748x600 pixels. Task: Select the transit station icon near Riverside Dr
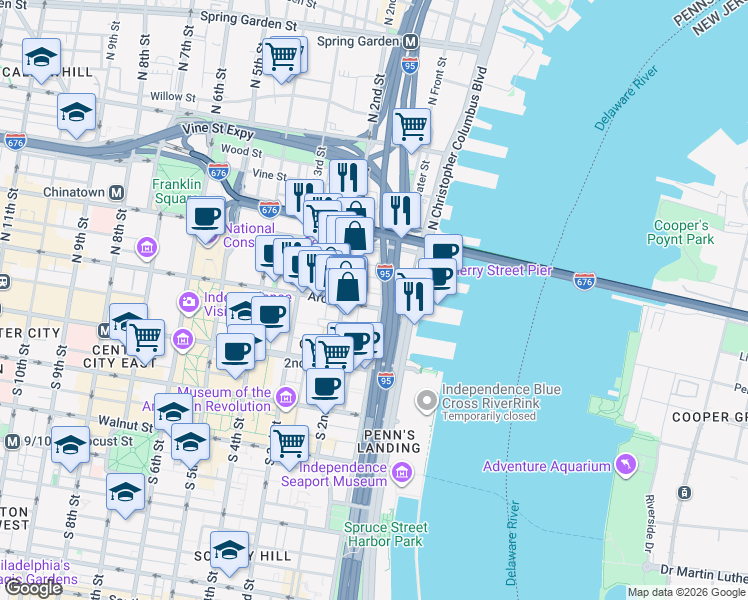click(684, 493)
